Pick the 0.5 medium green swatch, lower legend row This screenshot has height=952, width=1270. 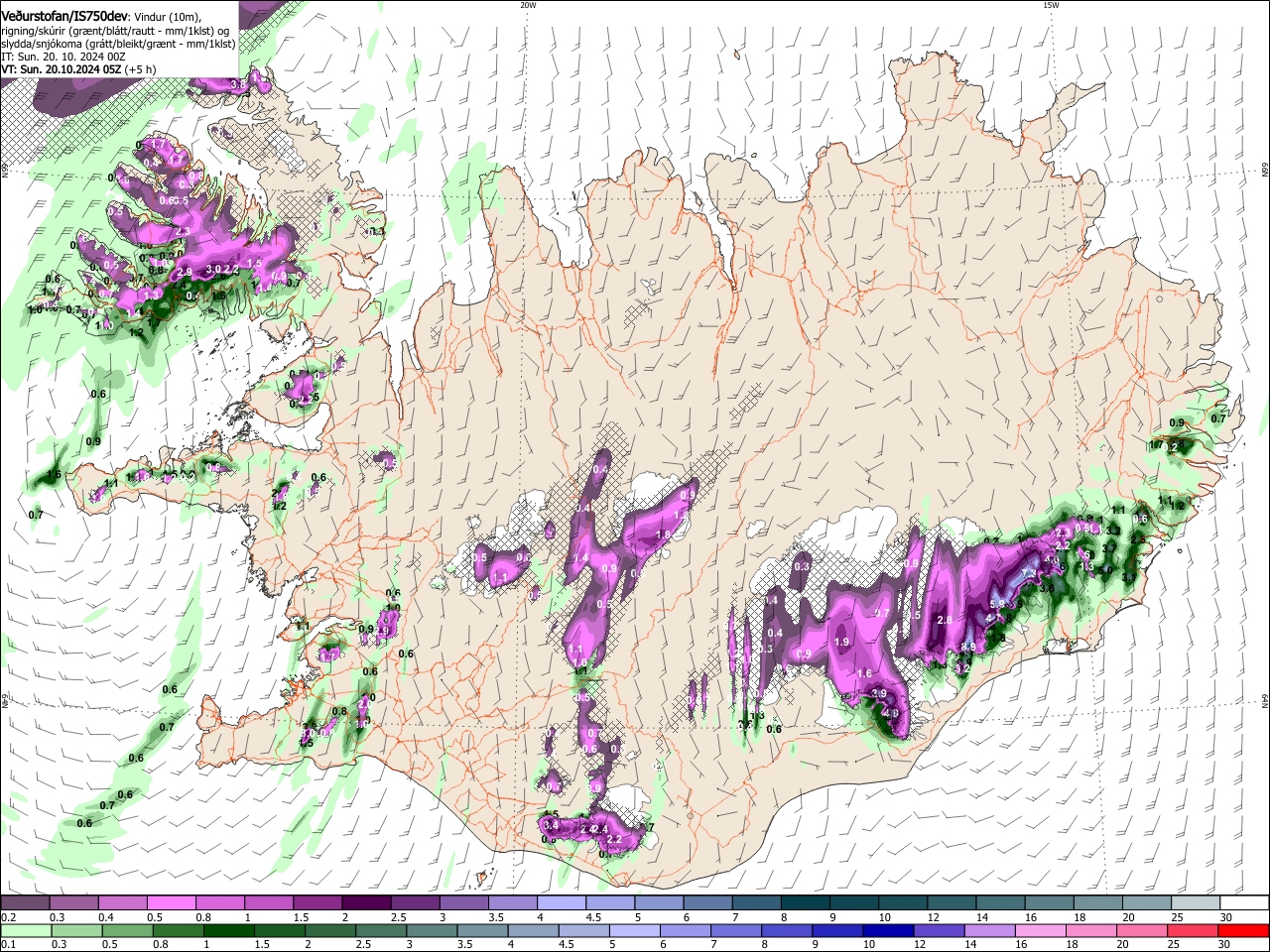(x=127, y=931)
